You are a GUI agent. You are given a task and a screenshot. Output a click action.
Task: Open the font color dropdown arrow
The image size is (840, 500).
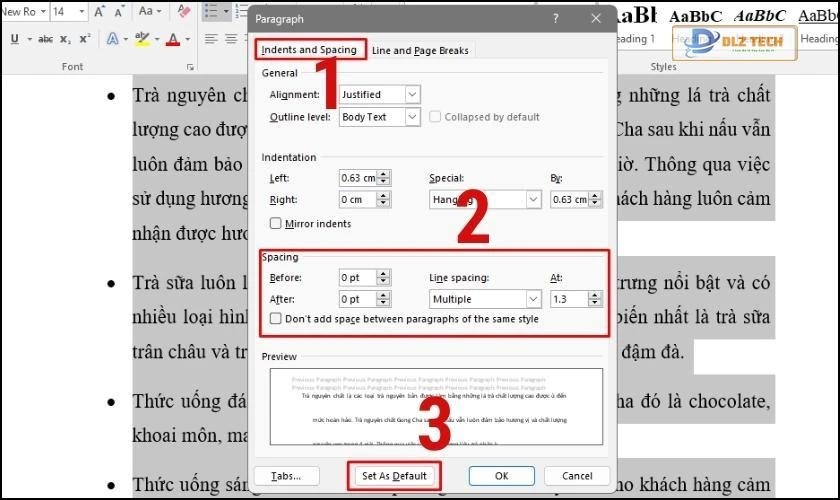click(188, 39)
